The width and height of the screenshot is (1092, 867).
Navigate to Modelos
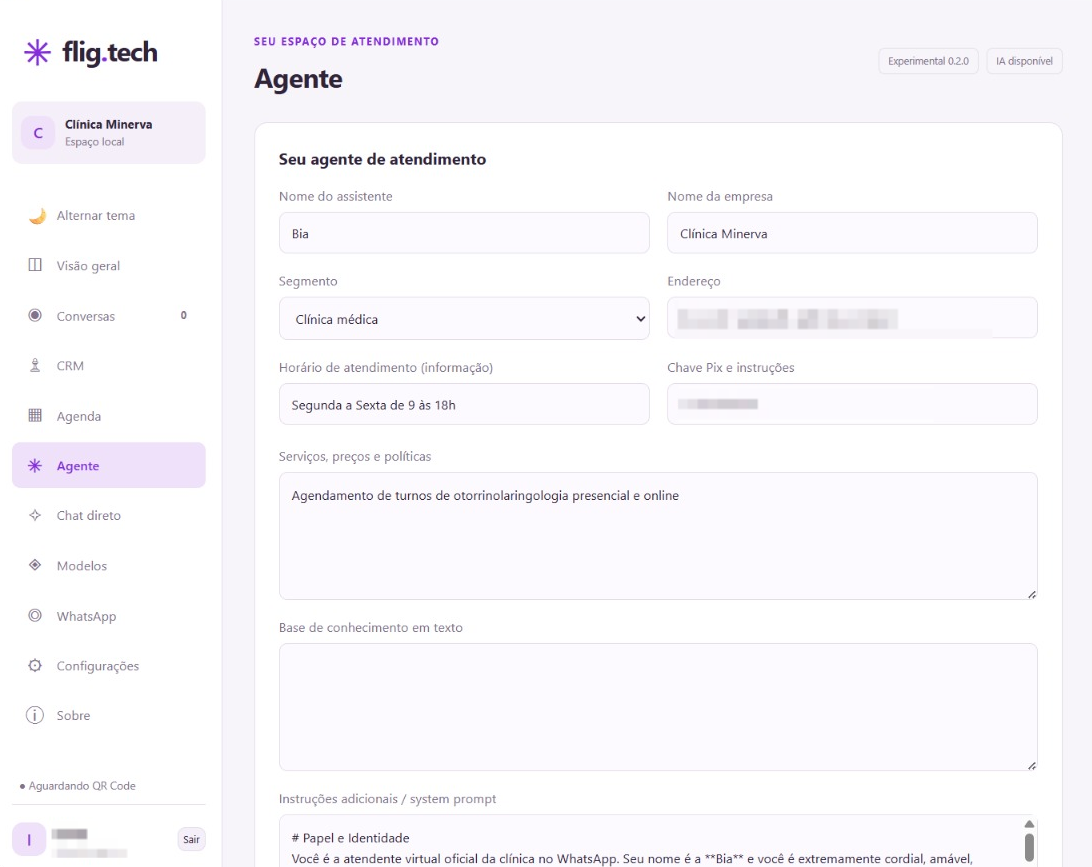[109, 565]
